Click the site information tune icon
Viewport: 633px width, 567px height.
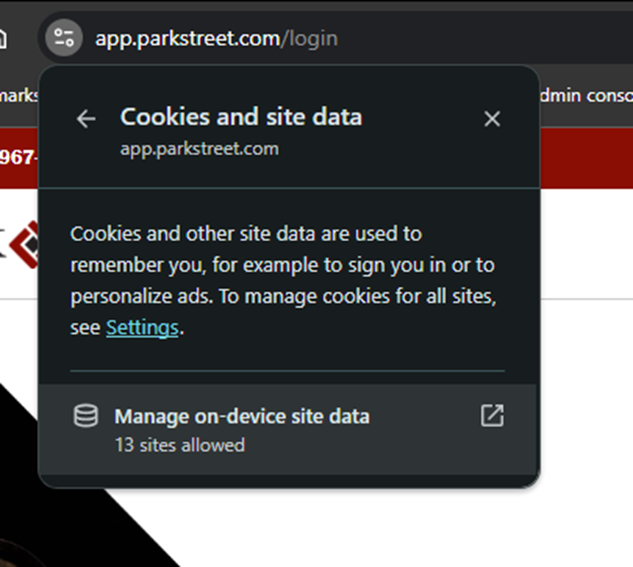click(x=64, y=38)
